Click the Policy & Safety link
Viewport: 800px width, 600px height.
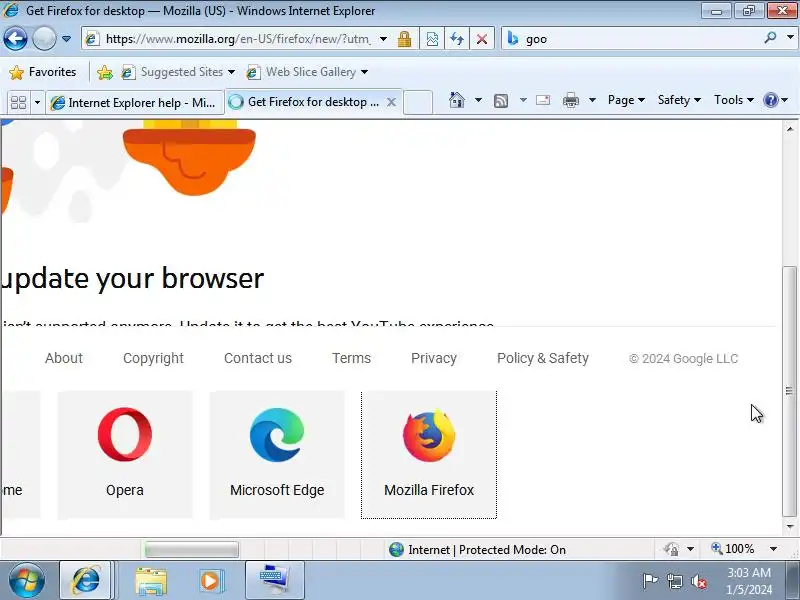tap(543, 358)
